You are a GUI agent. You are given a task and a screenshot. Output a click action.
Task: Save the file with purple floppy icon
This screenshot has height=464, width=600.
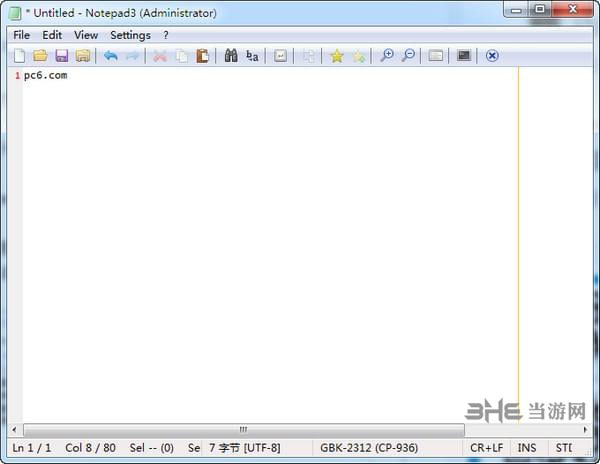pyautogui.click(x=62, y=56)
